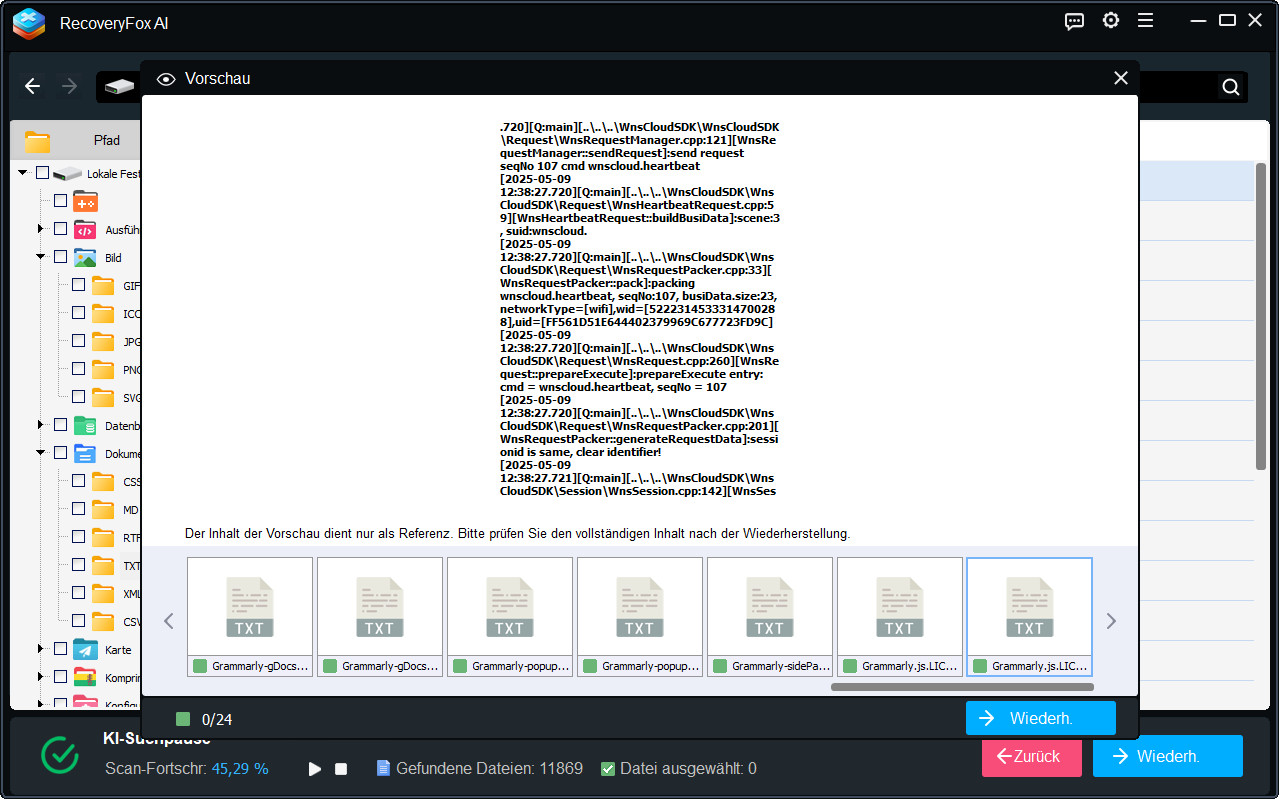
Task: Select the XML folder icon in tree
Action: point(103,593)
